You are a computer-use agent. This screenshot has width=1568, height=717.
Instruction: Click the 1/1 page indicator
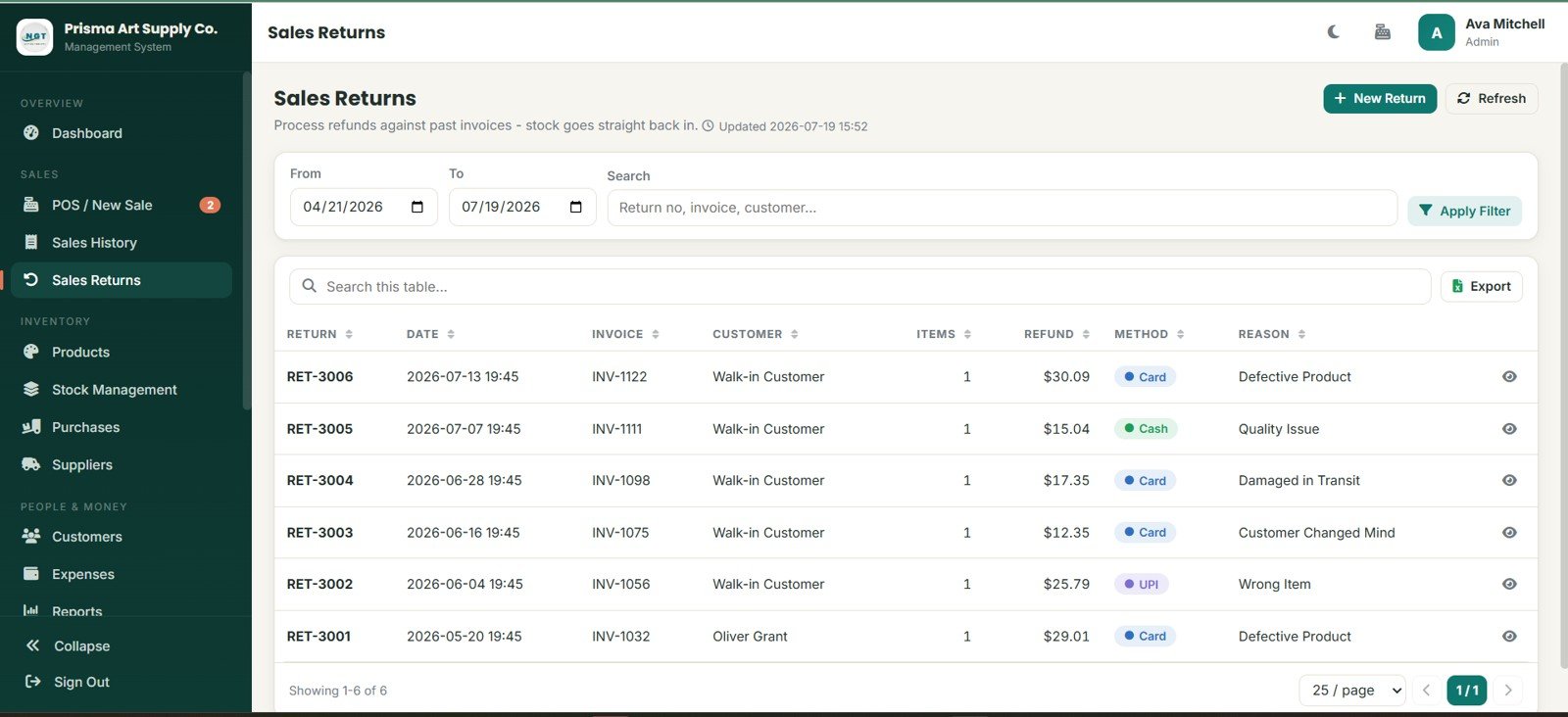(1467, 691)
